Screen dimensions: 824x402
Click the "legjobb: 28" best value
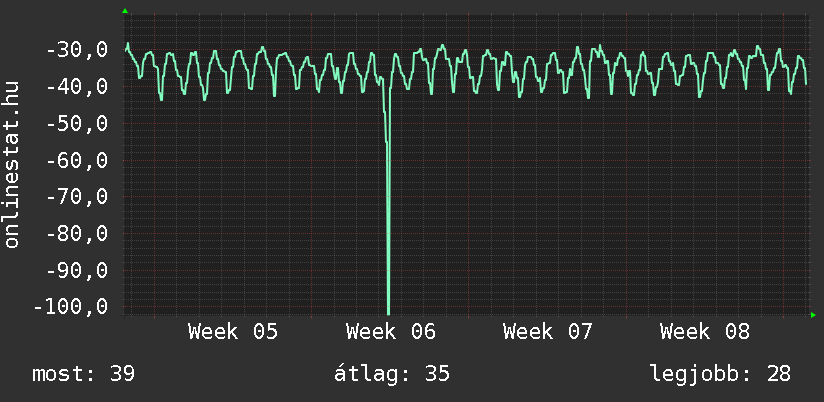(x=720, y=374)
